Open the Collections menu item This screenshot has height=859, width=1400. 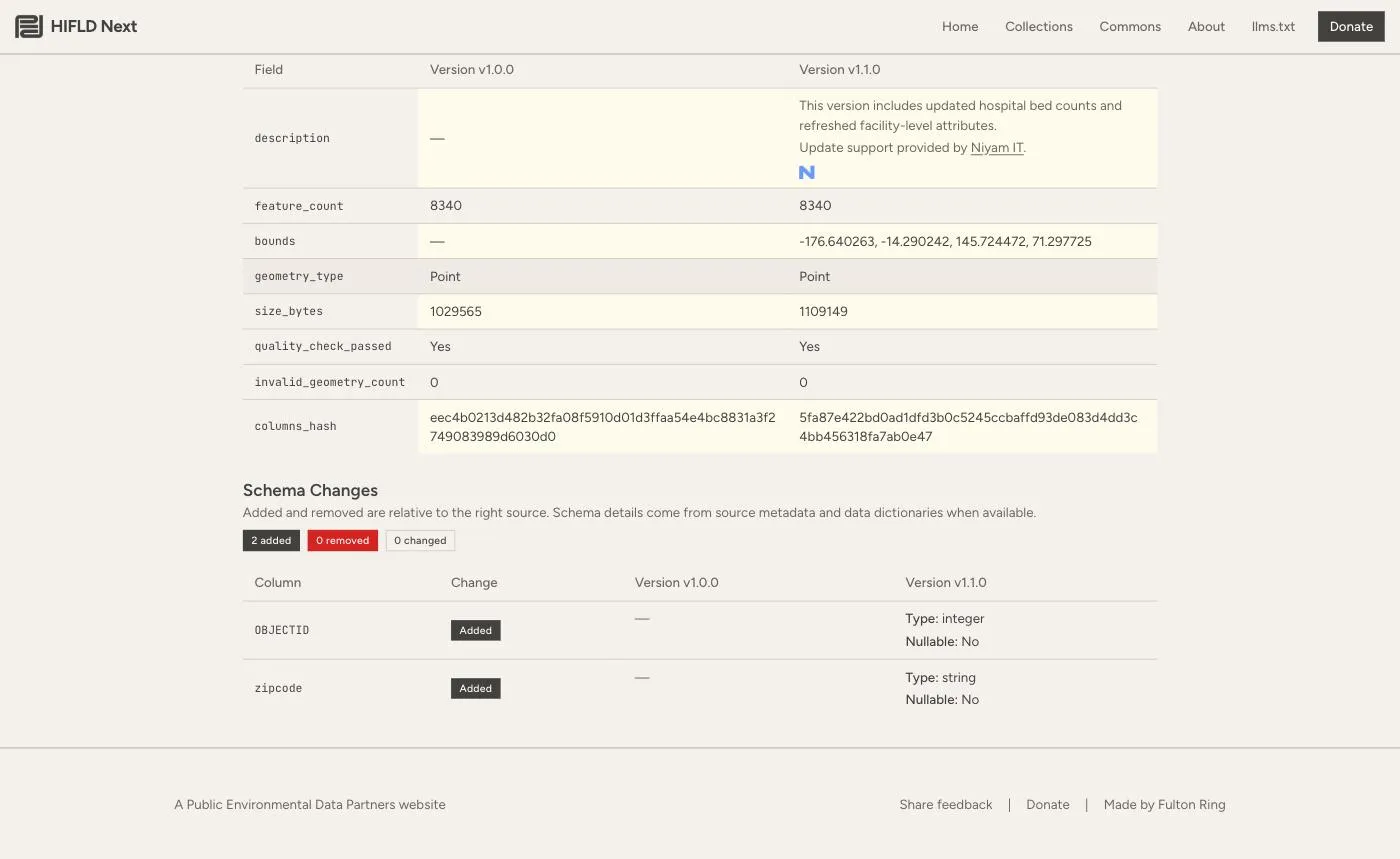click(1039, 27)
